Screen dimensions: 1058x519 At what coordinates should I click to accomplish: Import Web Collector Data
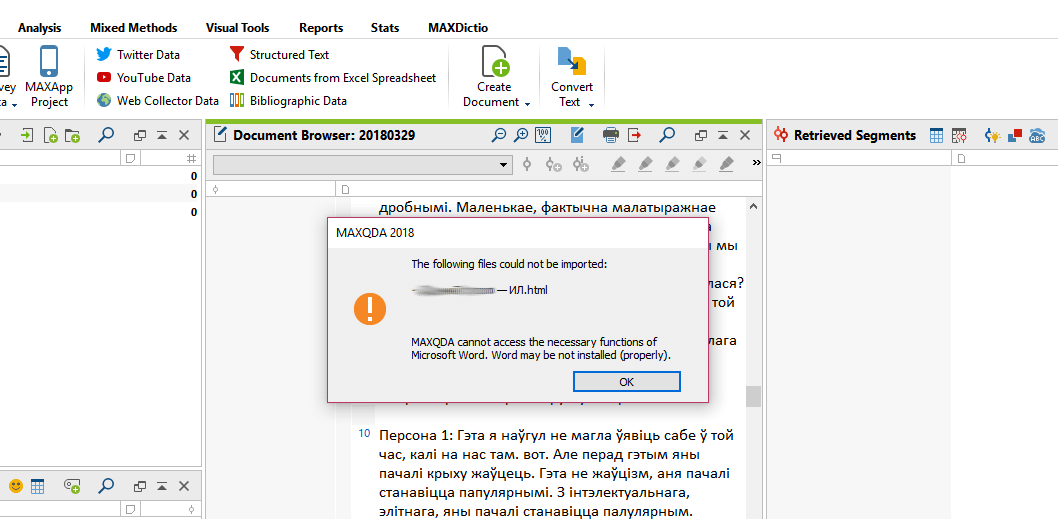(x=158, y=101)
